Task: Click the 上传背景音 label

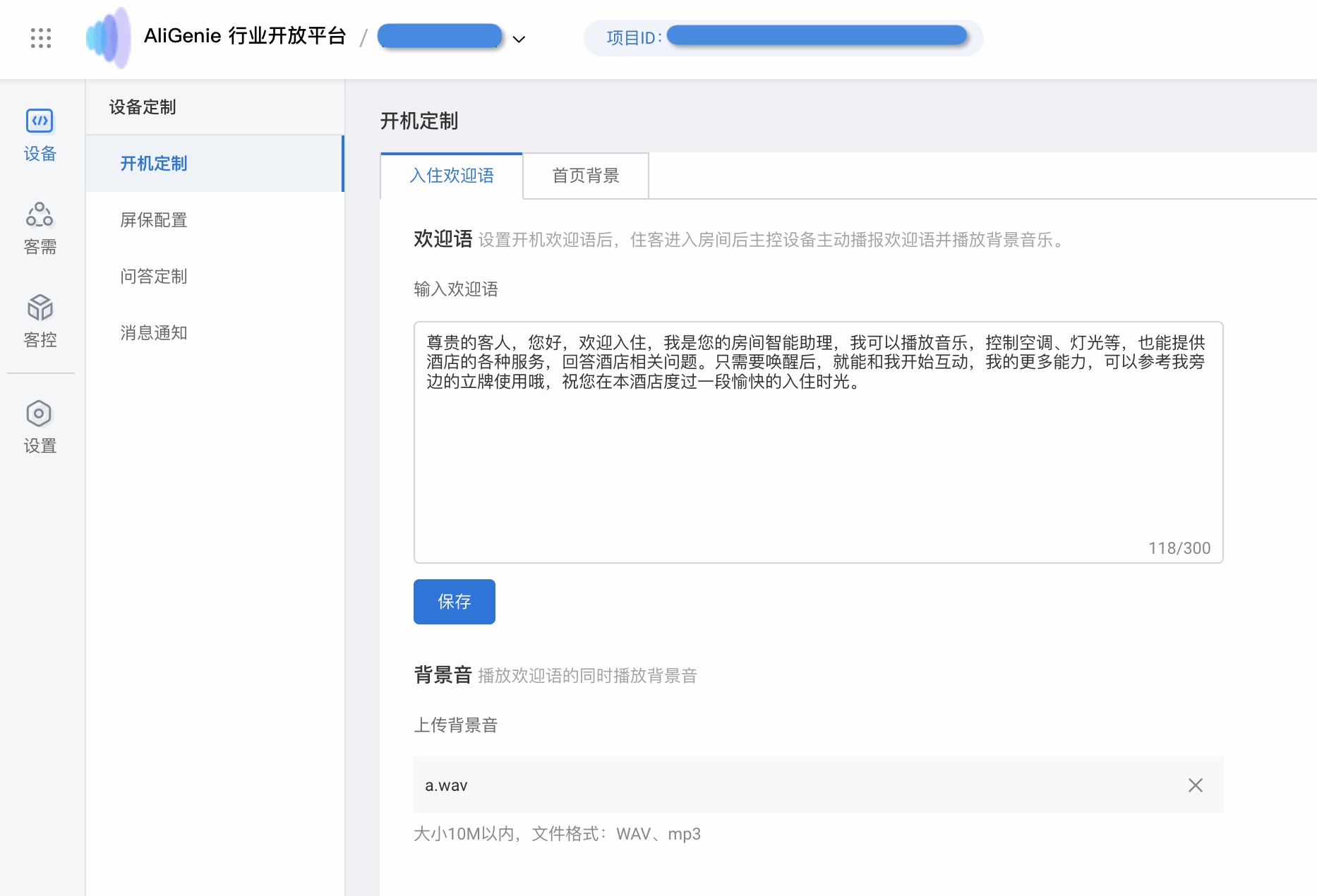Action: (456, 725)
